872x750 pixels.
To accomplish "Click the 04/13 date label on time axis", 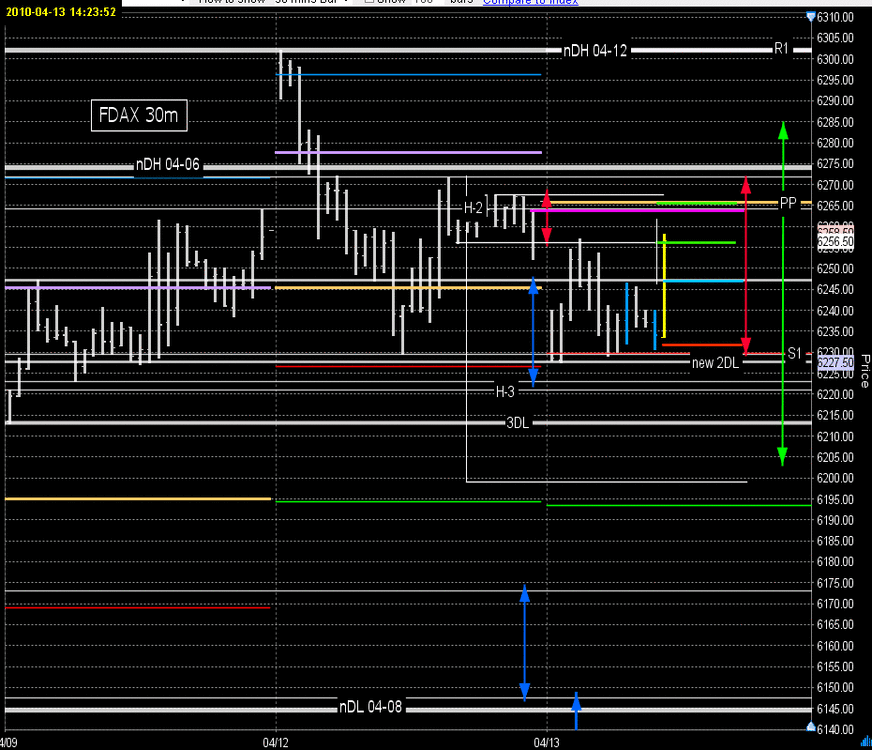I will 547,743.
